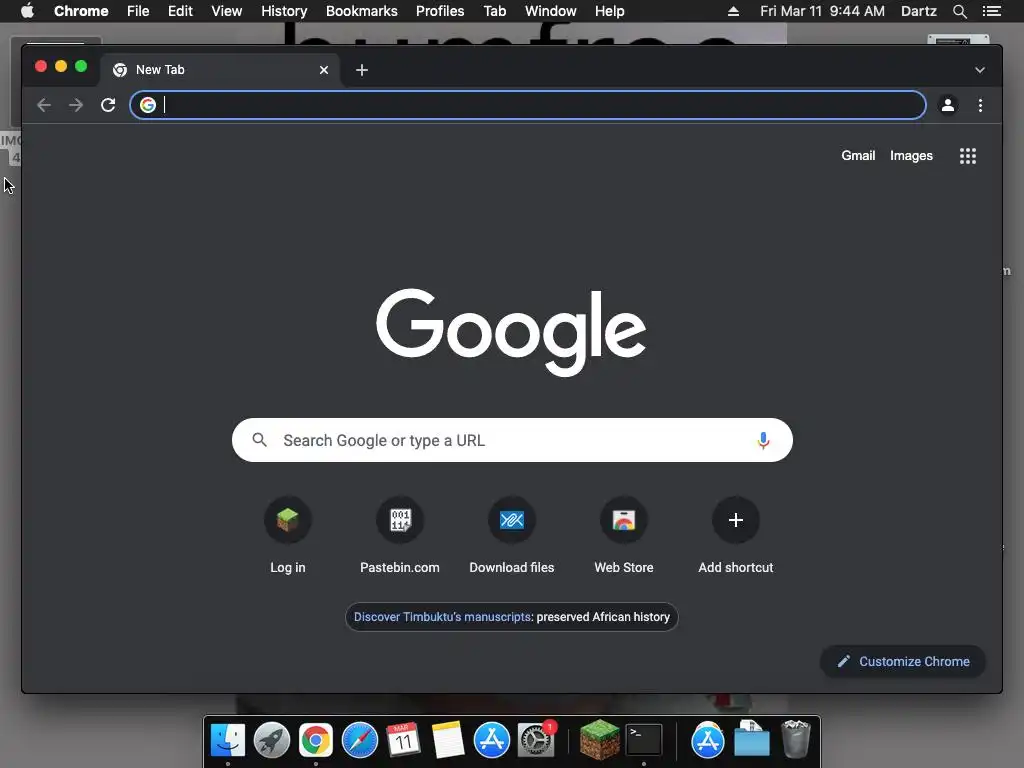Open System Preferences with update badge
Screen dimensions: 1024x768
pyautogui.click(x=536, y=741)
